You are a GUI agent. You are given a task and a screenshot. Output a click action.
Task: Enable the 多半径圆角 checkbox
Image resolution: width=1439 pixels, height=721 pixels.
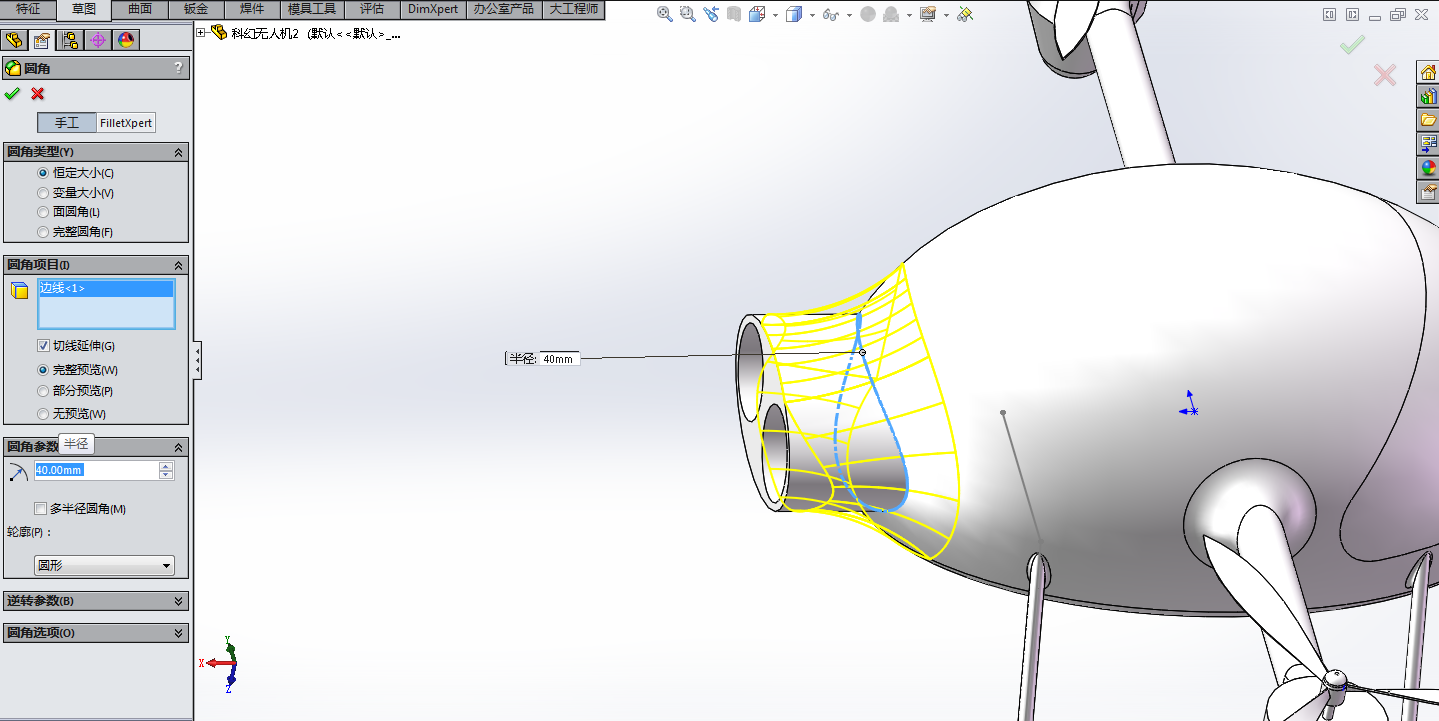click(41, 509)
